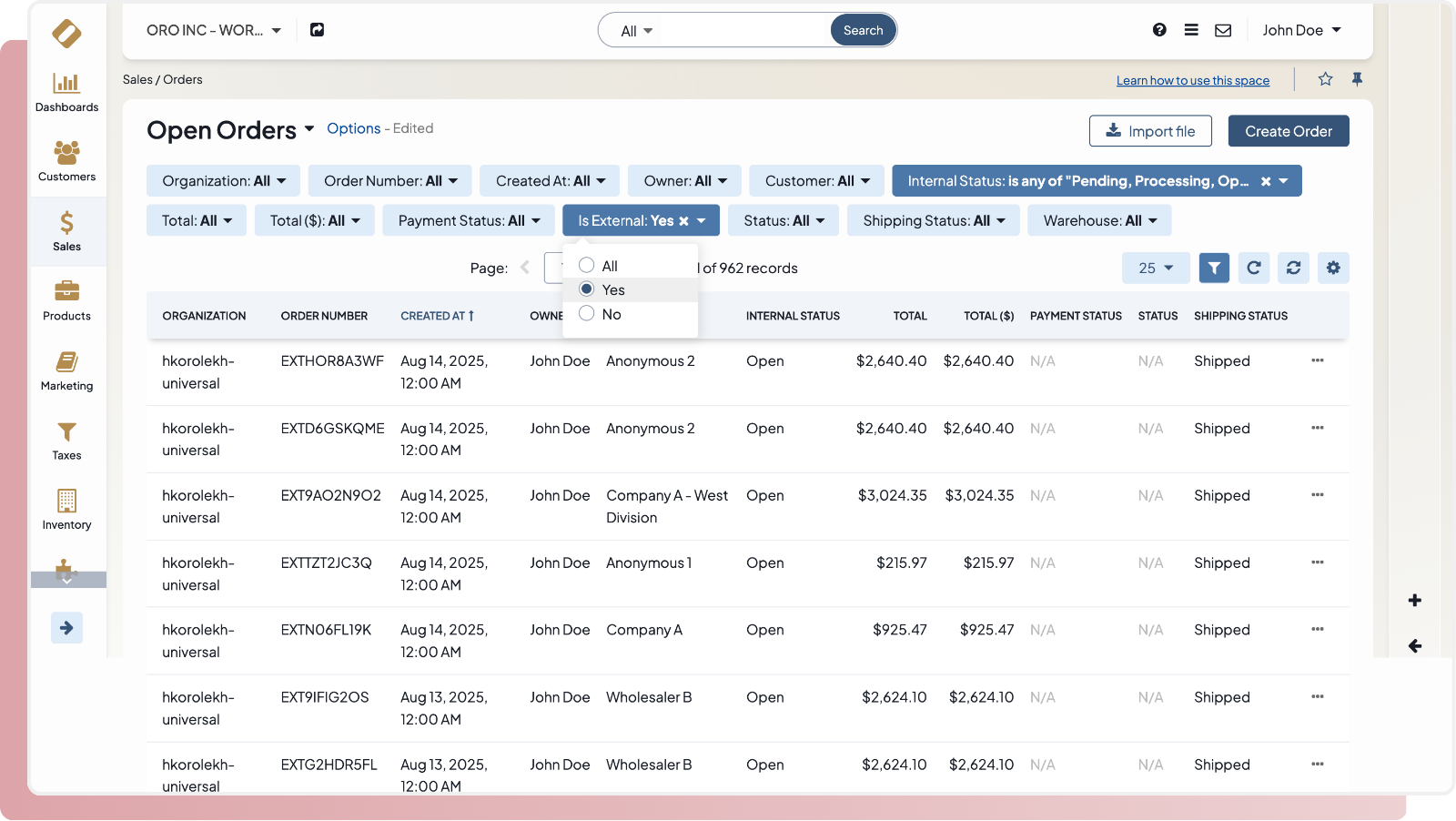Remove the Is External filter with X
The image size is (1456, 821).
[x=683, y=221]
